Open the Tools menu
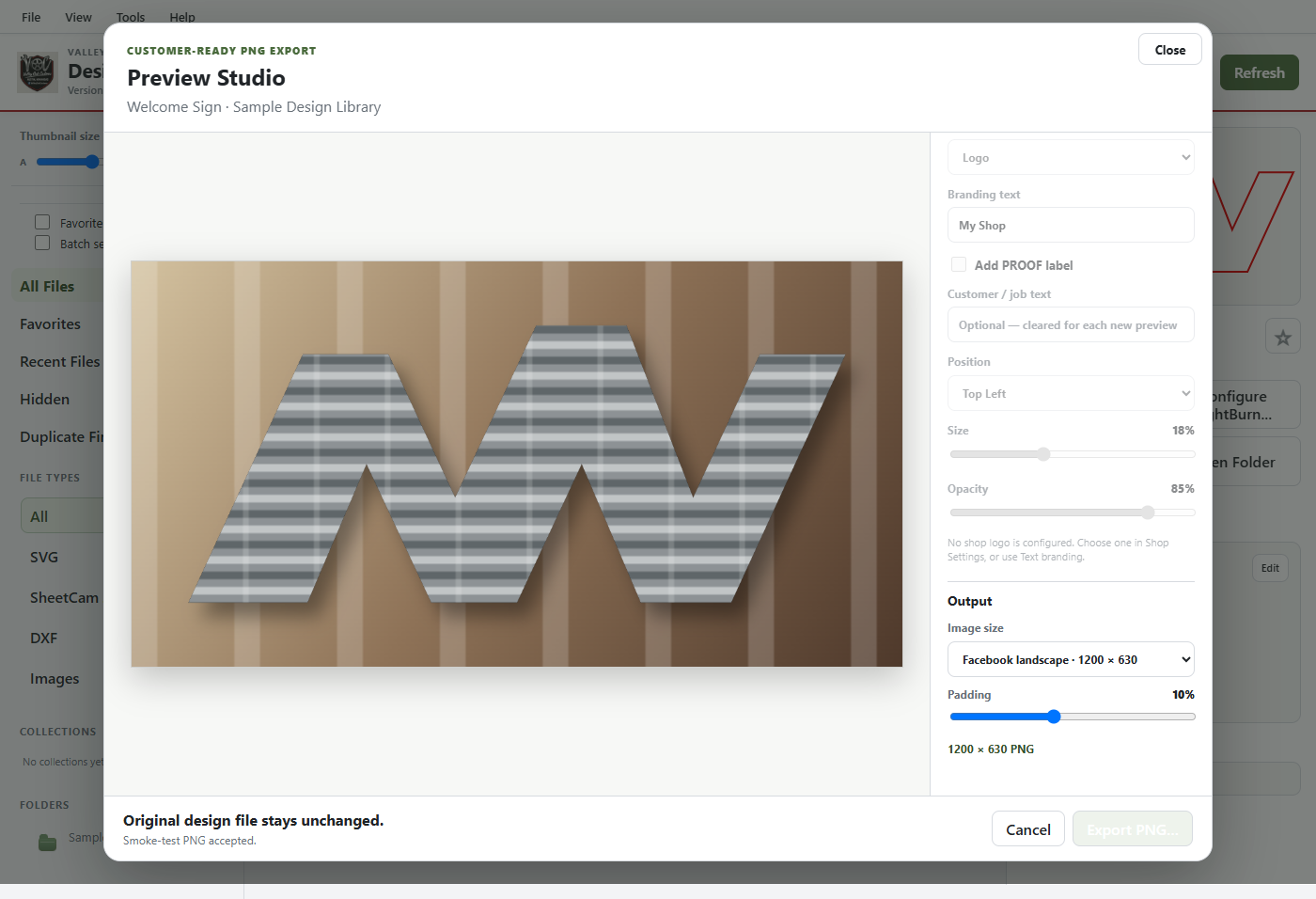Image resolution: width=1316 pixels, height=899 pixels. pos(131,17)
